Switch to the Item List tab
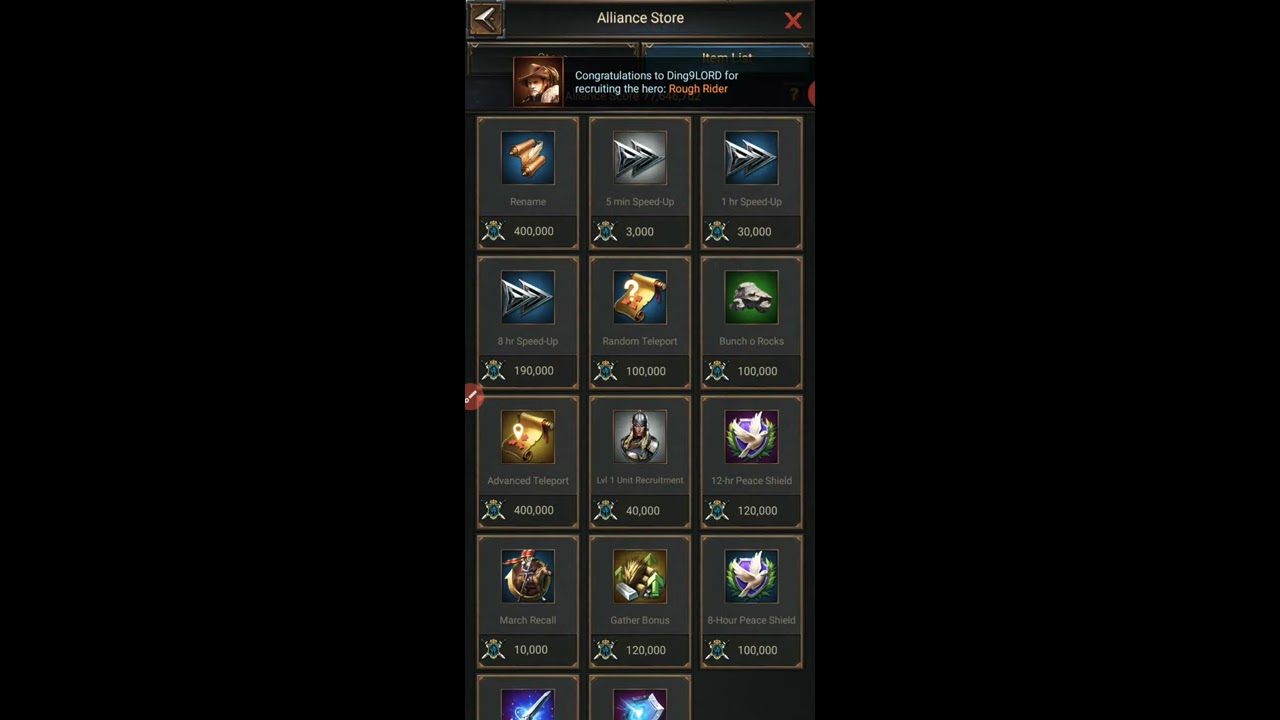This screenshot has width=1280, height=720. point(727,57)
